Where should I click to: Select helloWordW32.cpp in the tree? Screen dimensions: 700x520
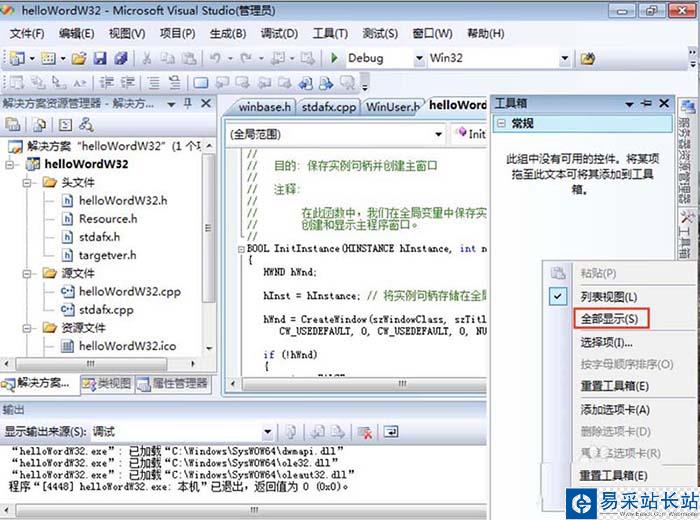point(129,291)
